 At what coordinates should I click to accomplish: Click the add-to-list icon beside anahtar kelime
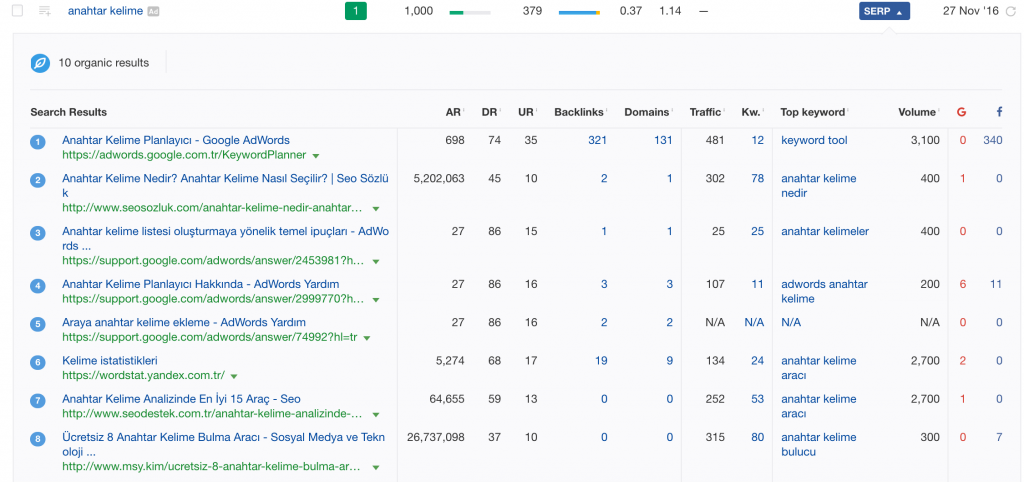tap(45, 11)
